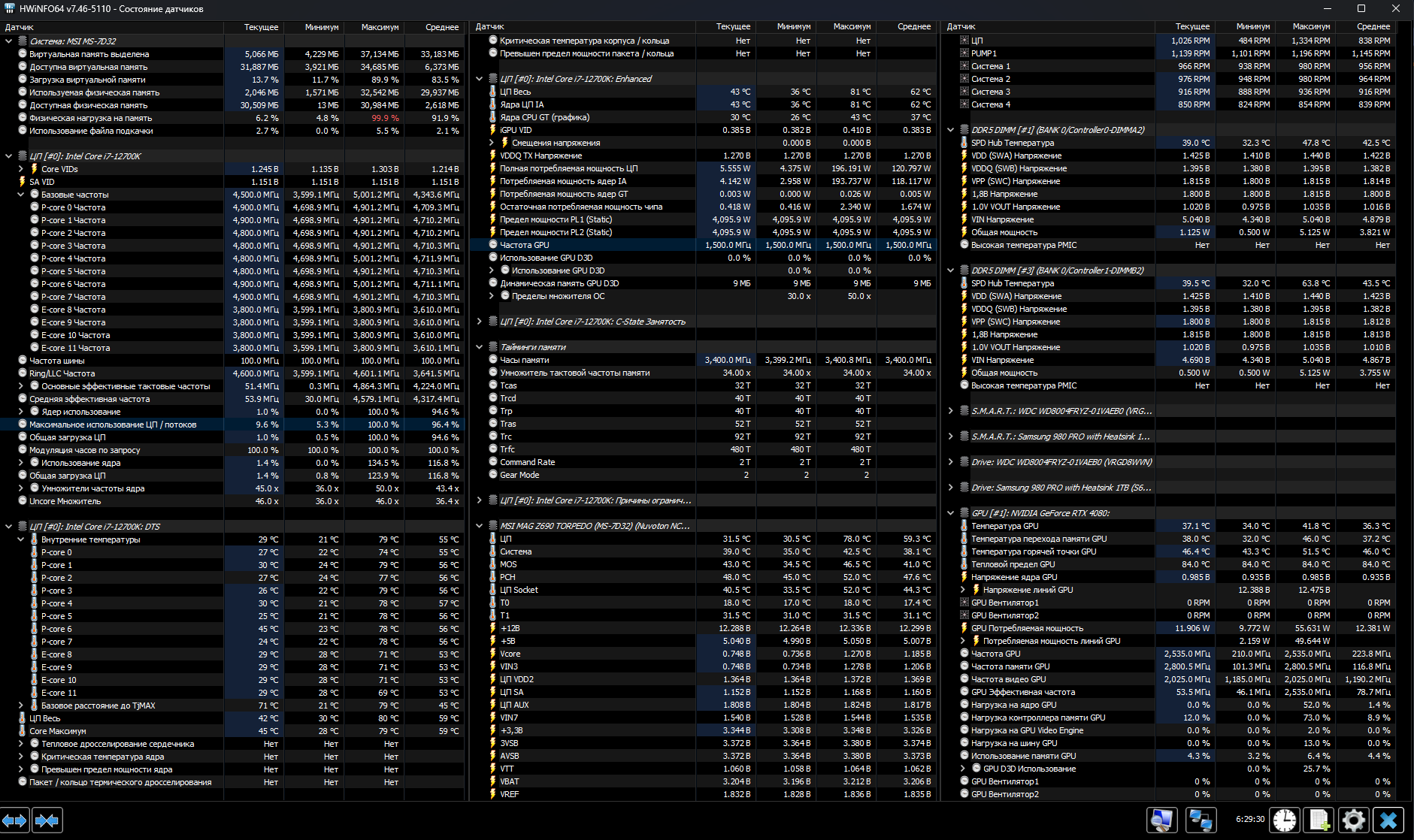The image size is (1414, 840).
Task: Expand the Drive: WDC WD8004FRYZ section
Action: [951, 462]
